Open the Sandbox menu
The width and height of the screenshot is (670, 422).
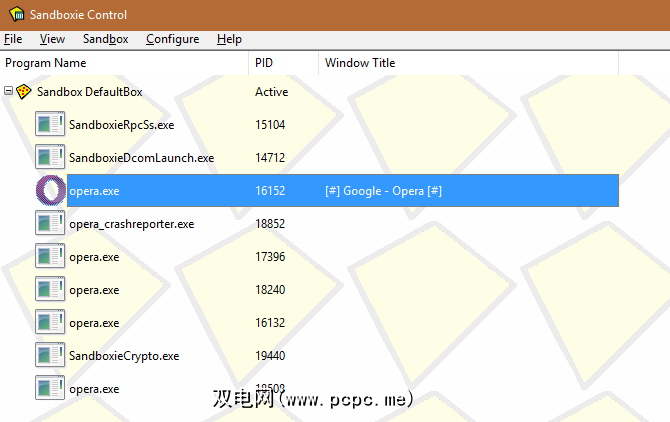pyautogui.click(x=106, y=39)
